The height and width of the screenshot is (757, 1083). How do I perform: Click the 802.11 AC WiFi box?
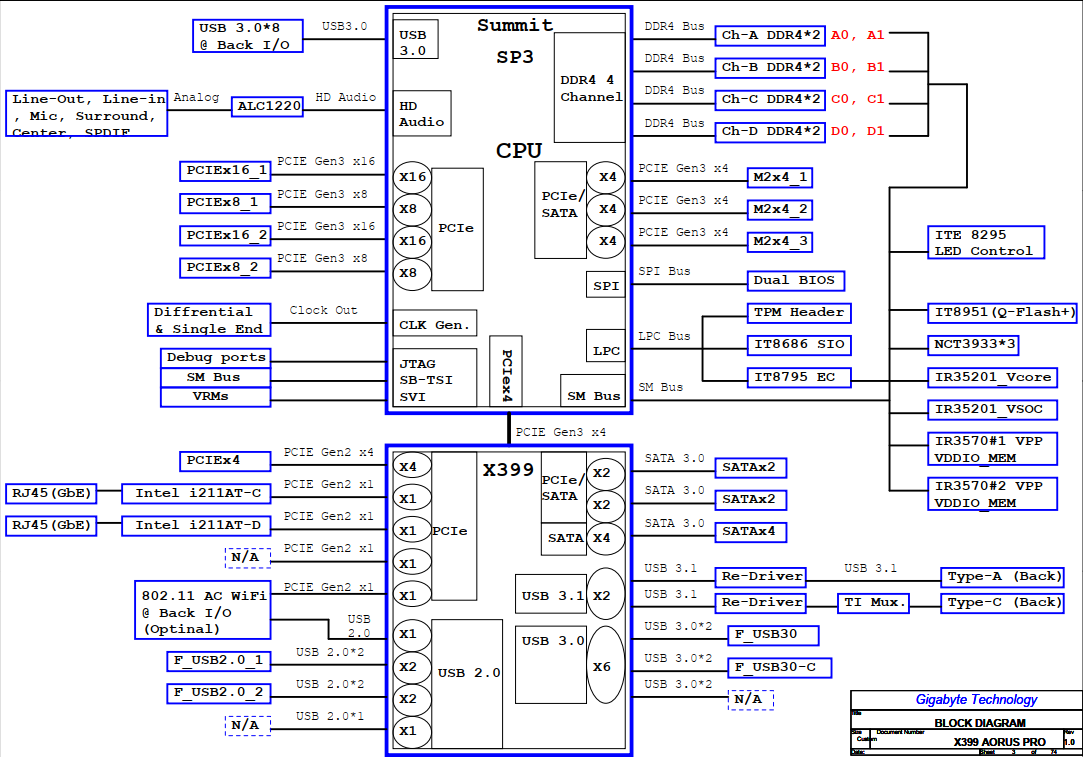202,610
